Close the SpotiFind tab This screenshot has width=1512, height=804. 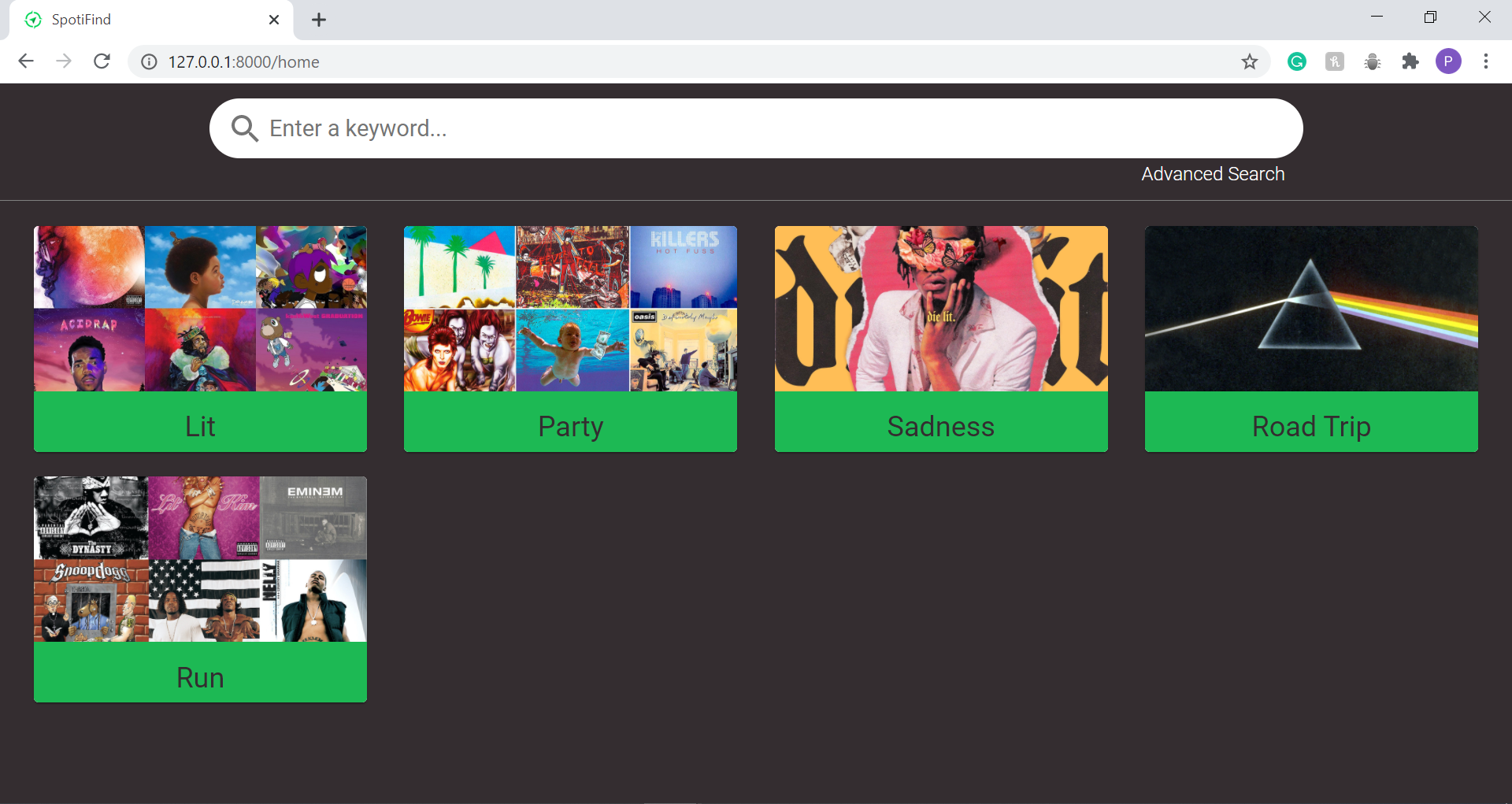(x=274, y=20)
